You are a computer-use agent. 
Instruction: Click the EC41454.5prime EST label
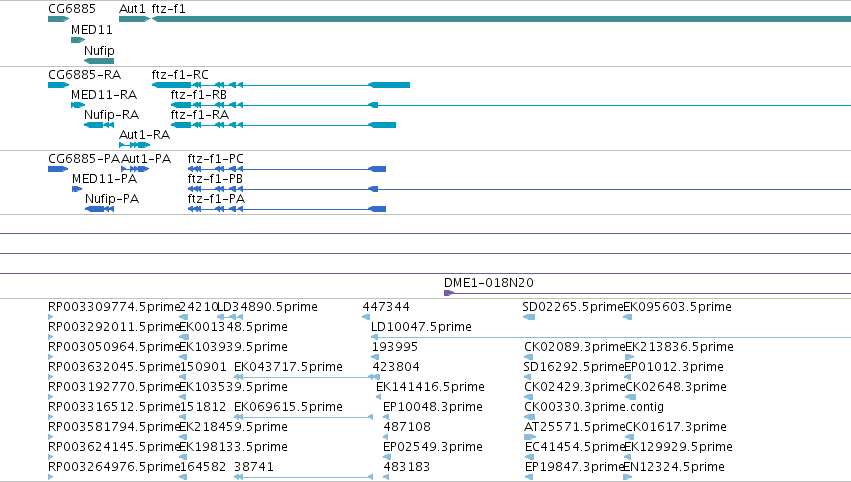[x=575, y=448]
